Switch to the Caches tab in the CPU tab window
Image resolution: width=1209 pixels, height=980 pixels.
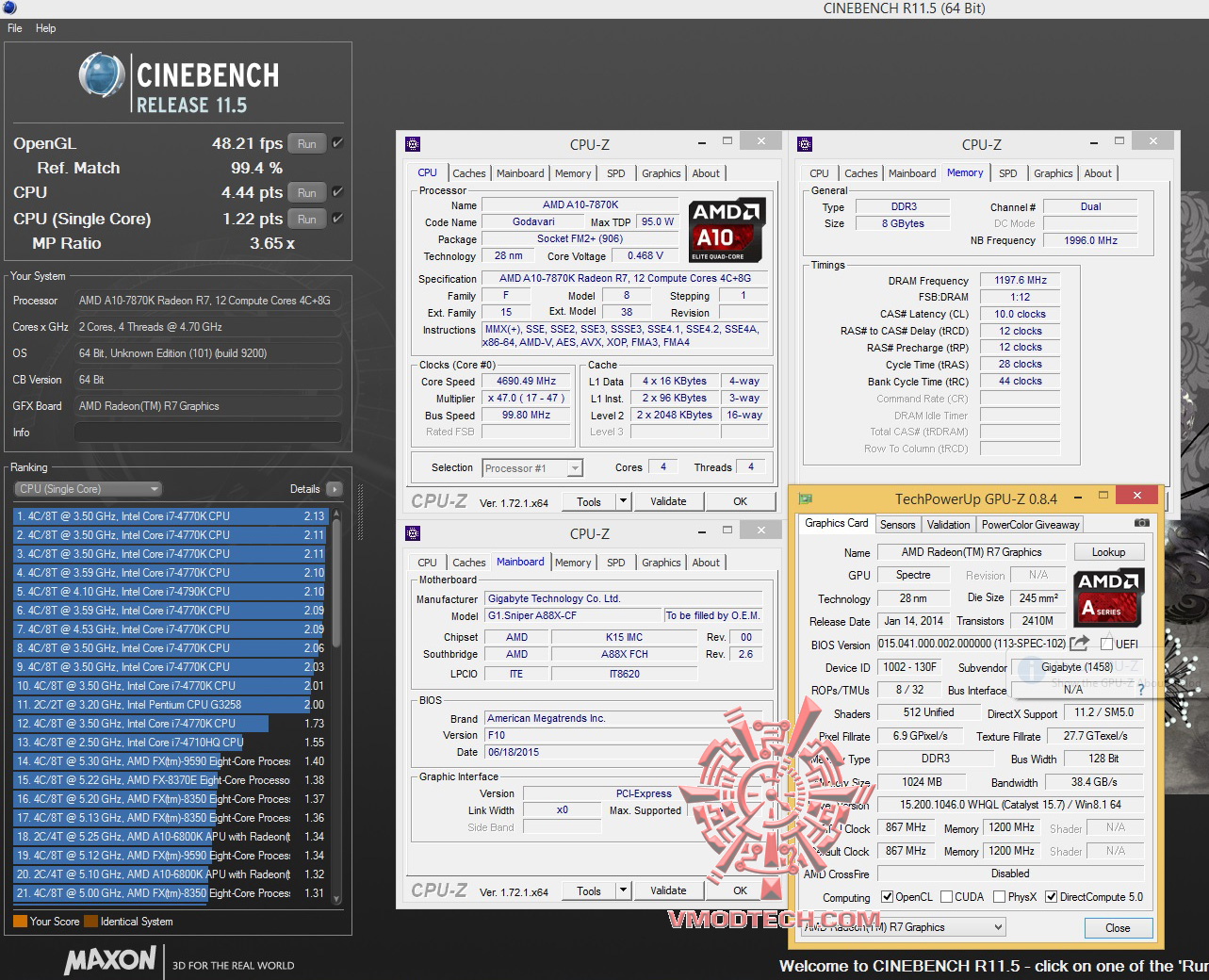[469, 173]
